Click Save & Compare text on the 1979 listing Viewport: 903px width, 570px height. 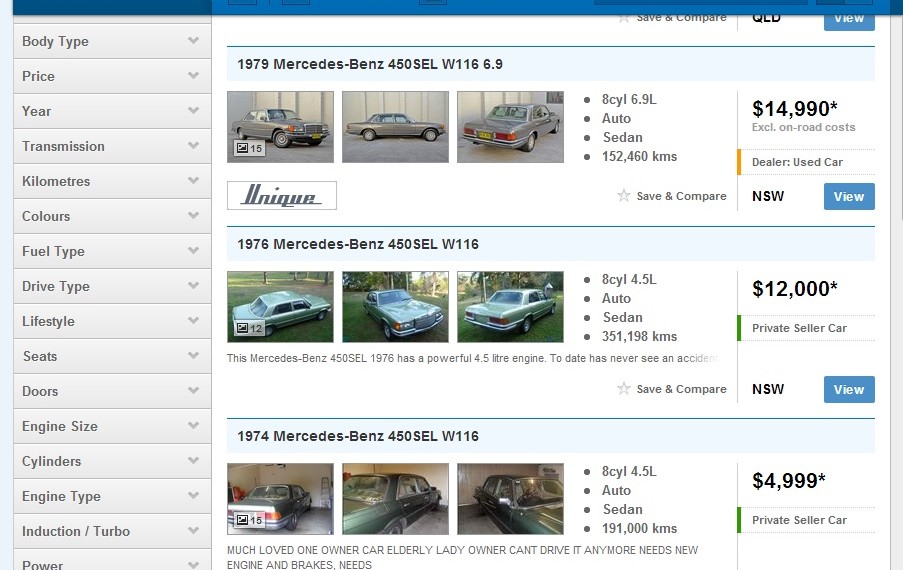[x=681, y=196]
